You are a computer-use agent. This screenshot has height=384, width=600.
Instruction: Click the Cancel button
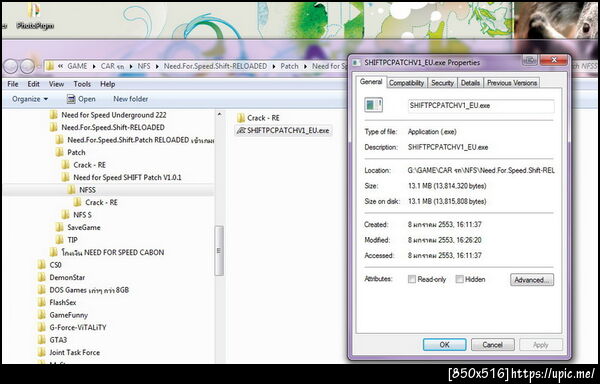tap(492, 345)
